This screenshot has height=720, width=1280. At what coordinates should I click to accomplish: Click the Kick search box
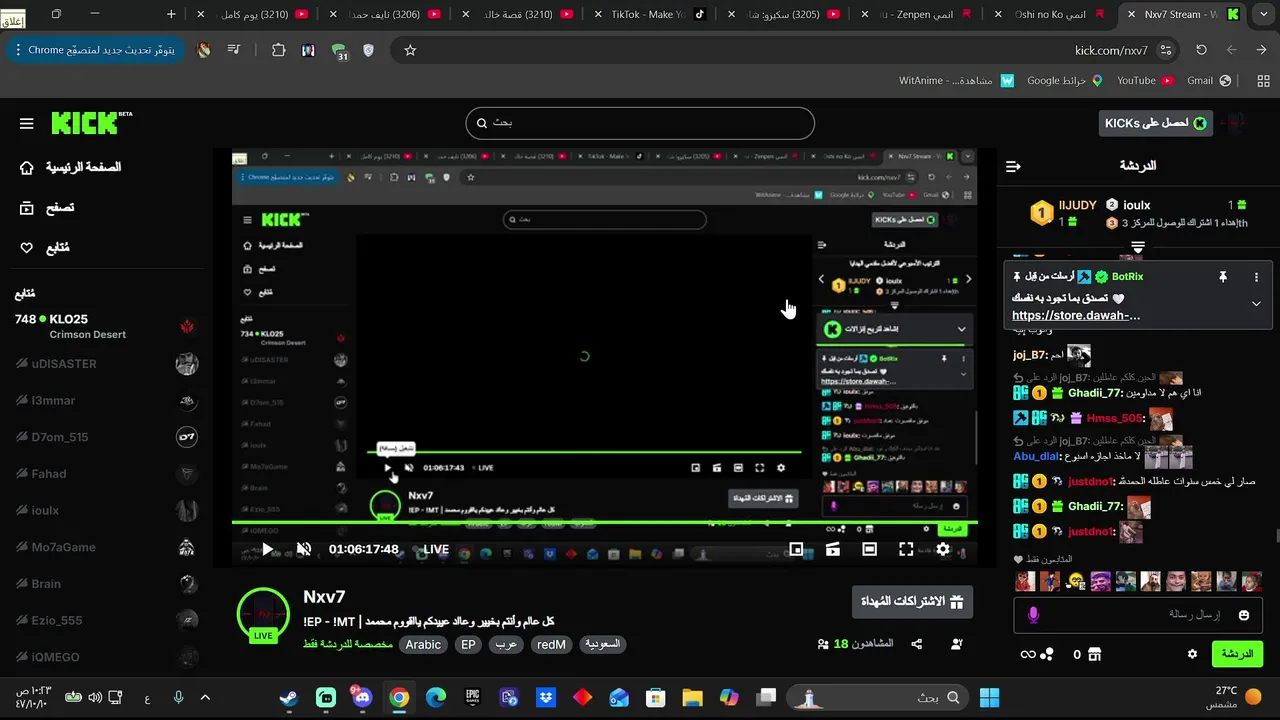(x=640, y=123)
